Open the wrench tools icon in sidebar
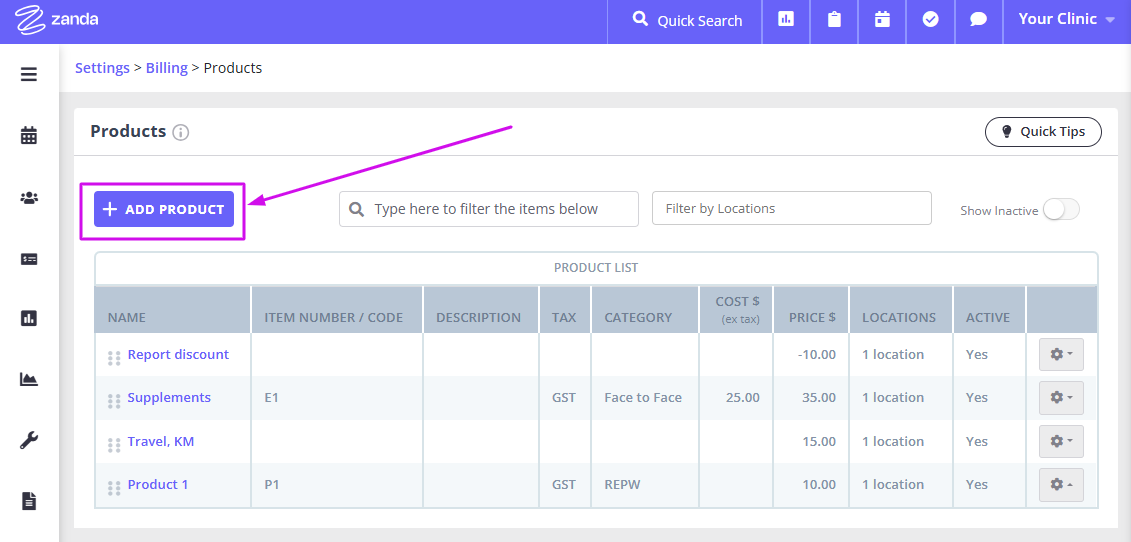Screen dimensions: 1131x542 [x=29, y=440]
